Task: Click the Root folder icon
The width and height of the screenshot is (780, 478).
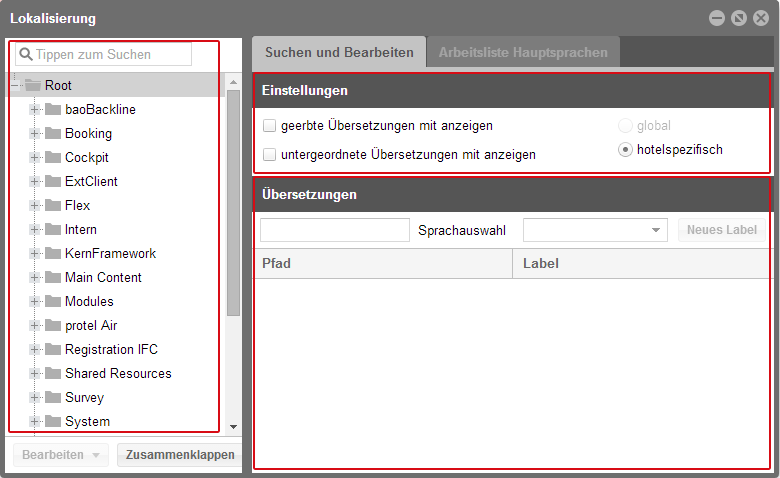Action: pos(33,86)
